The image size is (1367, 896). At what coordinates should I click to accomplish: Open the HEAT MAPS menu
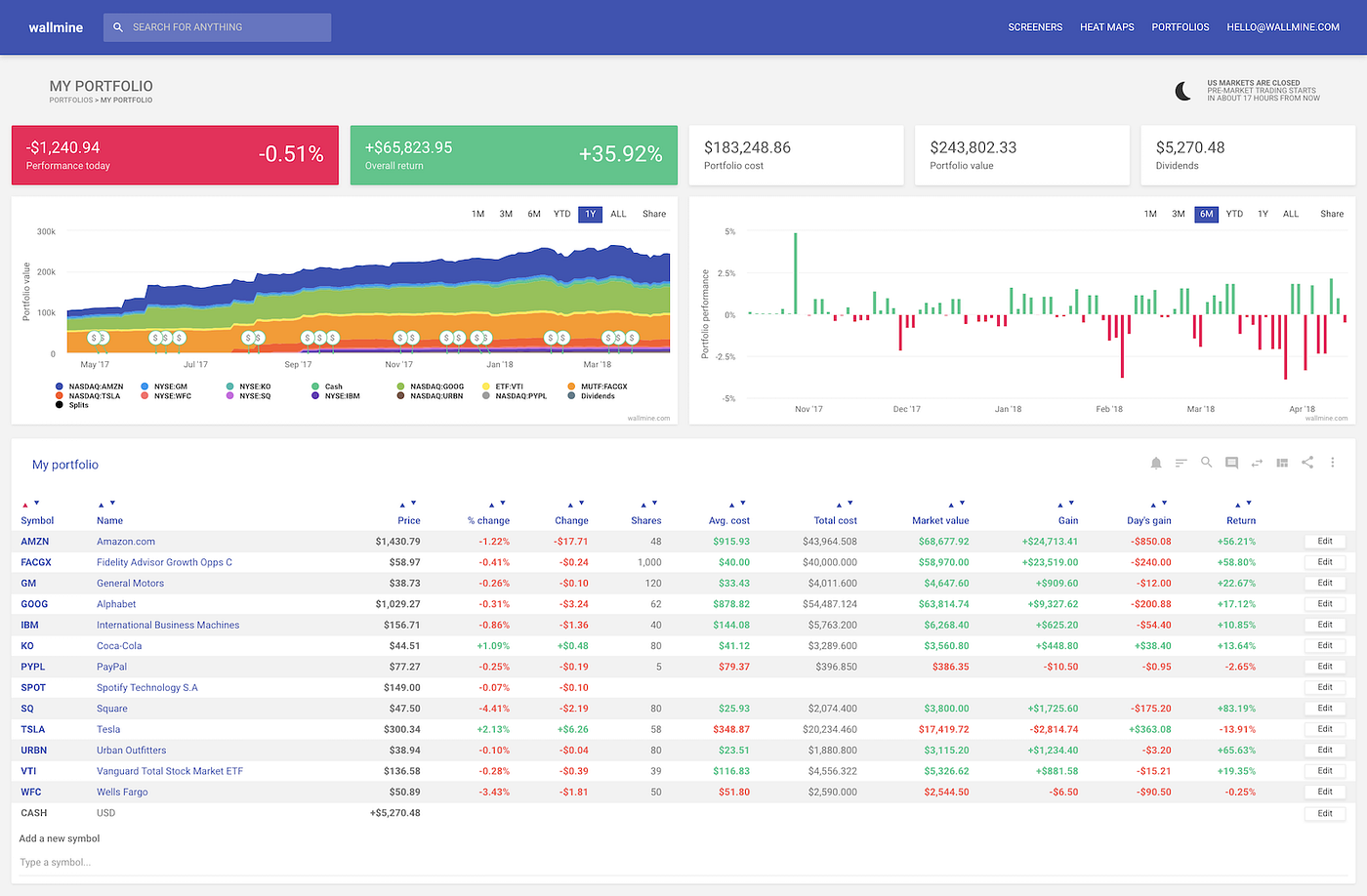pyautogui.click(x=1106, y=26)
